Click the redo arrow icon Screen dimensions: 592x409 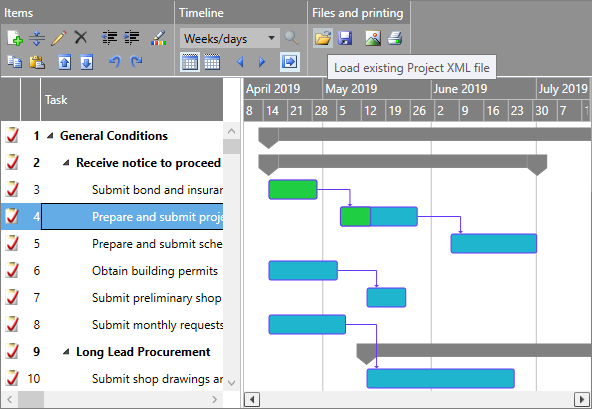[136, 61]
